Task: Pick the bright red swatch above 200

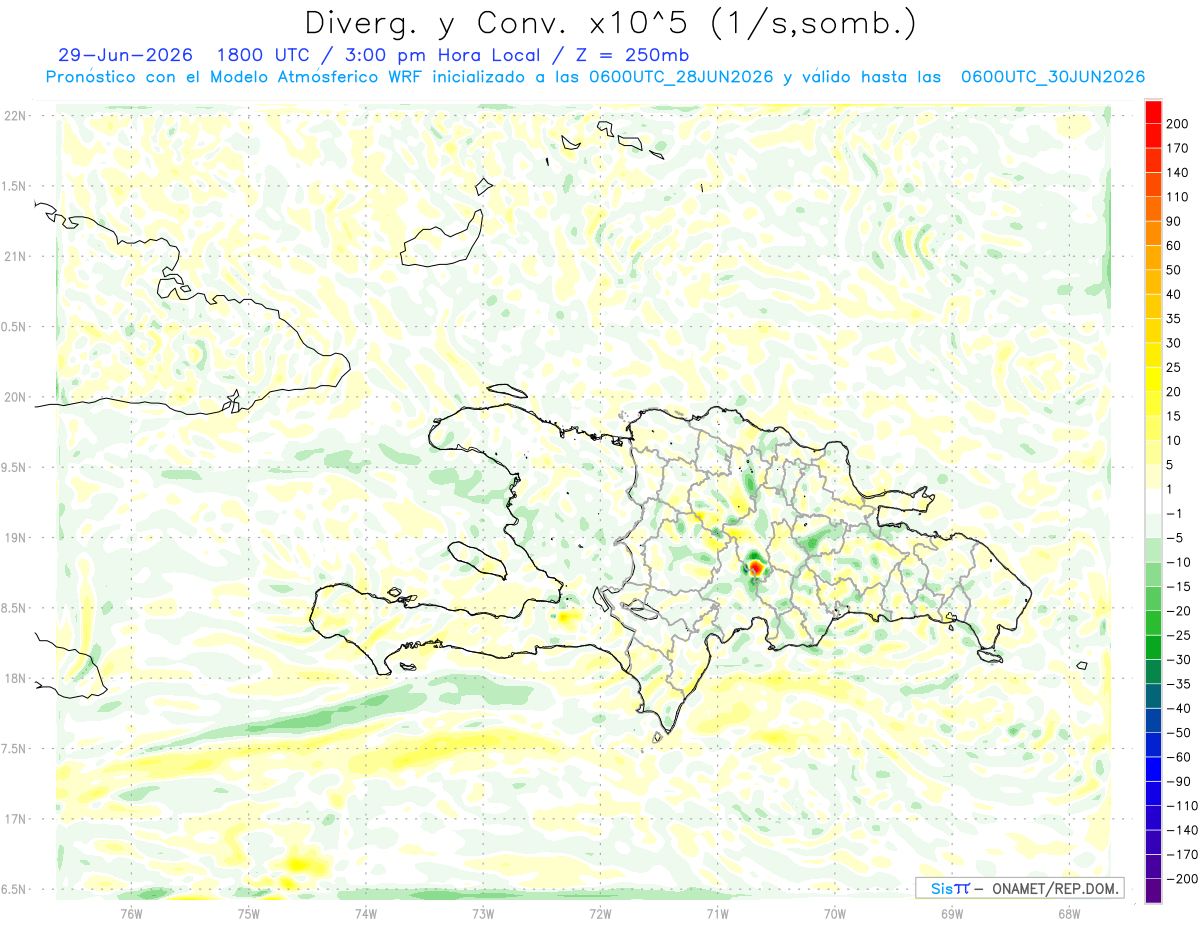Action: click(x=1153, y=112)
